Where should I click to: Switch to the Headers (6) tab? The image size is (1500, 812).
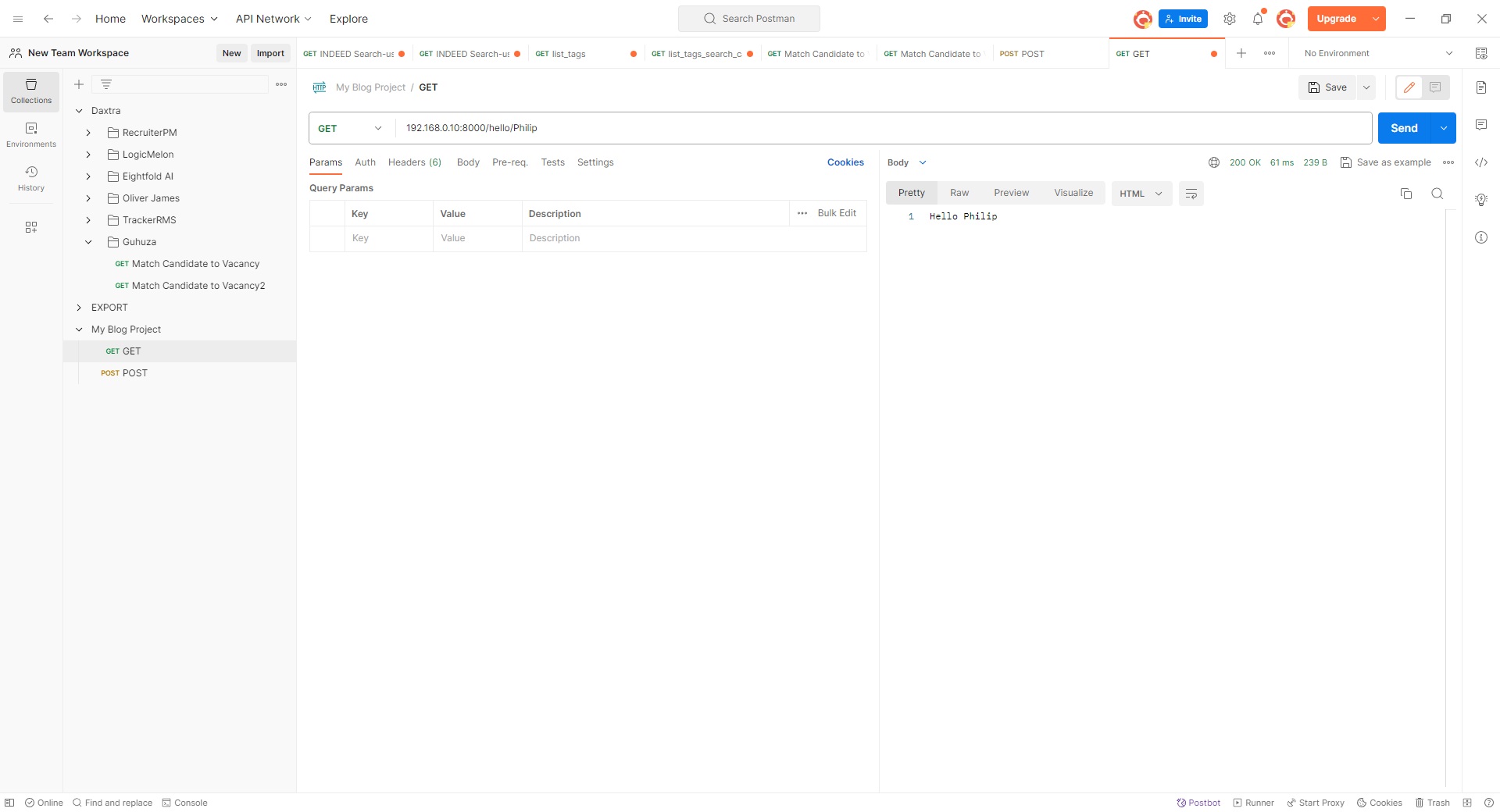tap(415, 162)
